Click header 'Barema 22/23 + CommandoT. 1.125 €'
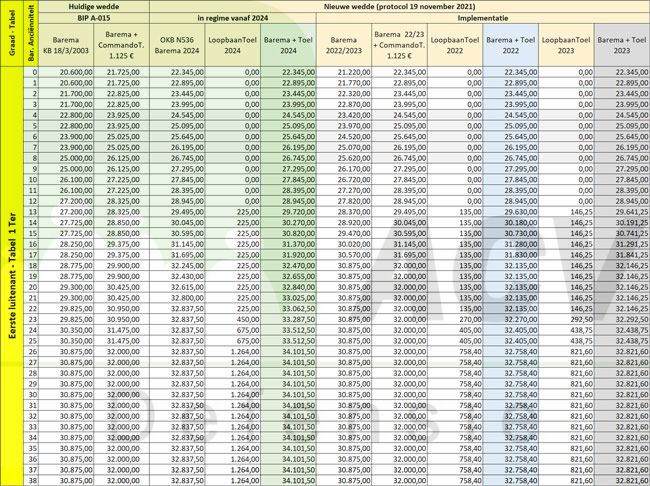The height and width of the screenshot is (486, 650). click(399, 45)
